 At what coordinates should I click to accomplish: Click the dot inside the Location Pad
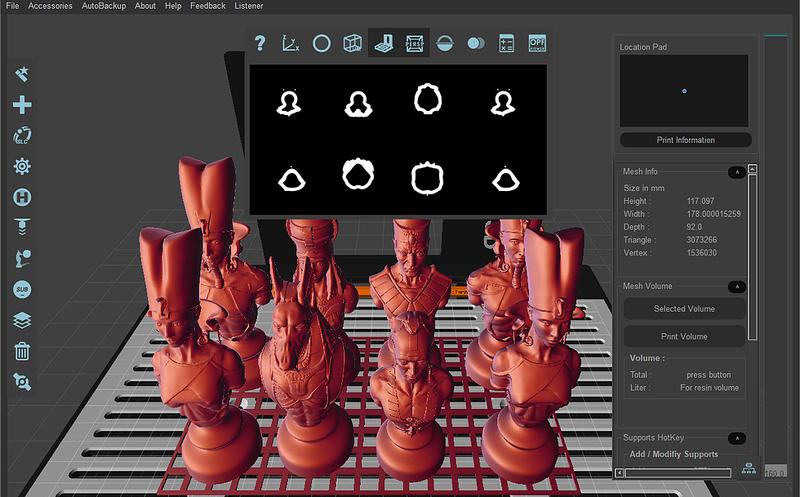(x=684, y=91)
